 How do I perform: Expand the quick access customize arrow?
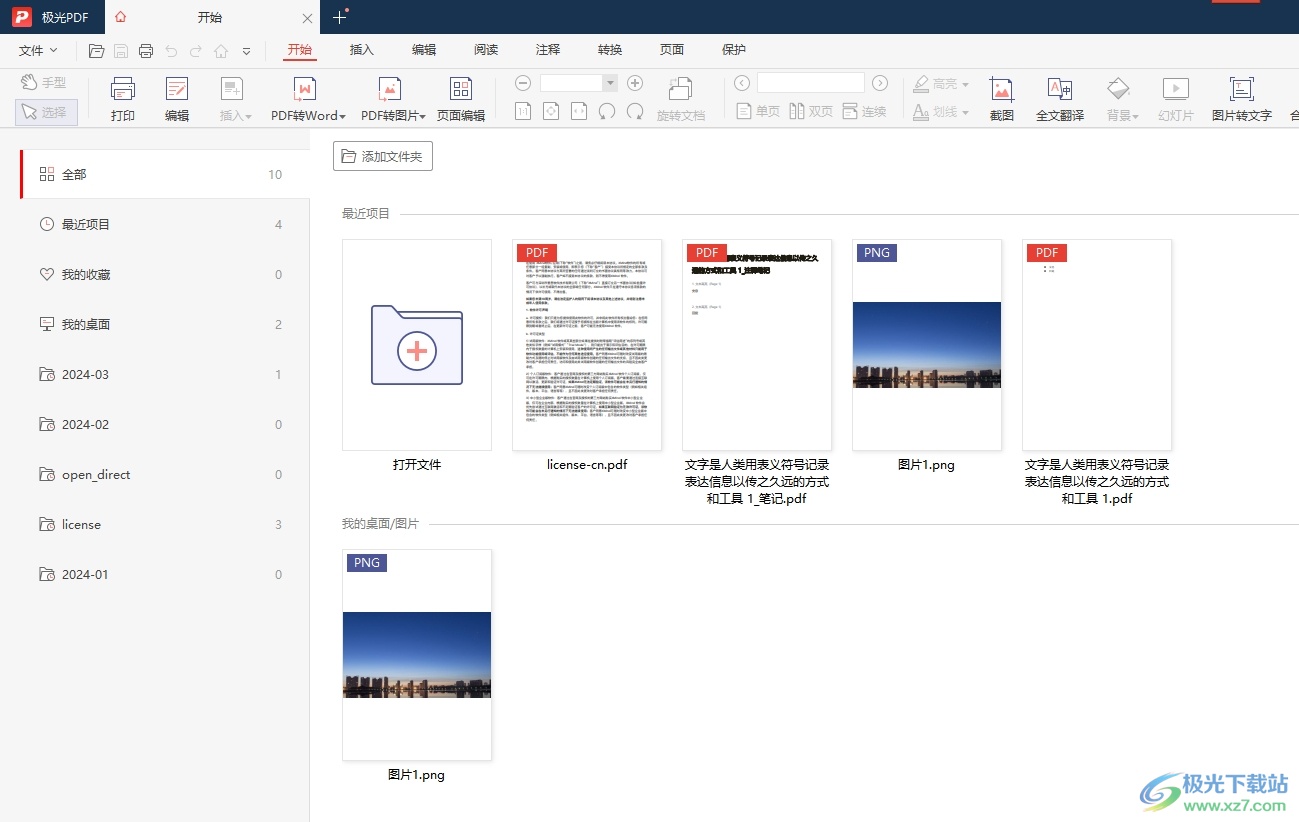click(x=246, y=51)
